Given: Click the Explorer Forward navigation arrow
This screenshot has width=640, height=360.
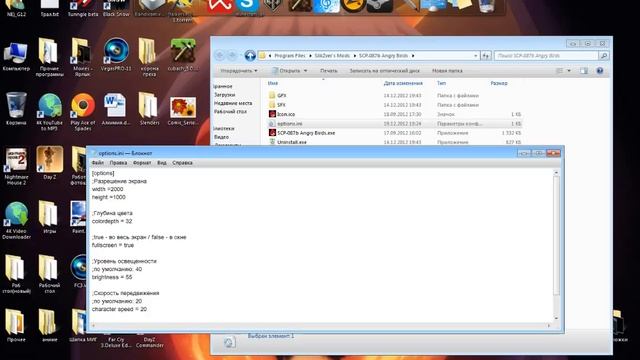Looking at the screenshot, I should coord(232,56).
